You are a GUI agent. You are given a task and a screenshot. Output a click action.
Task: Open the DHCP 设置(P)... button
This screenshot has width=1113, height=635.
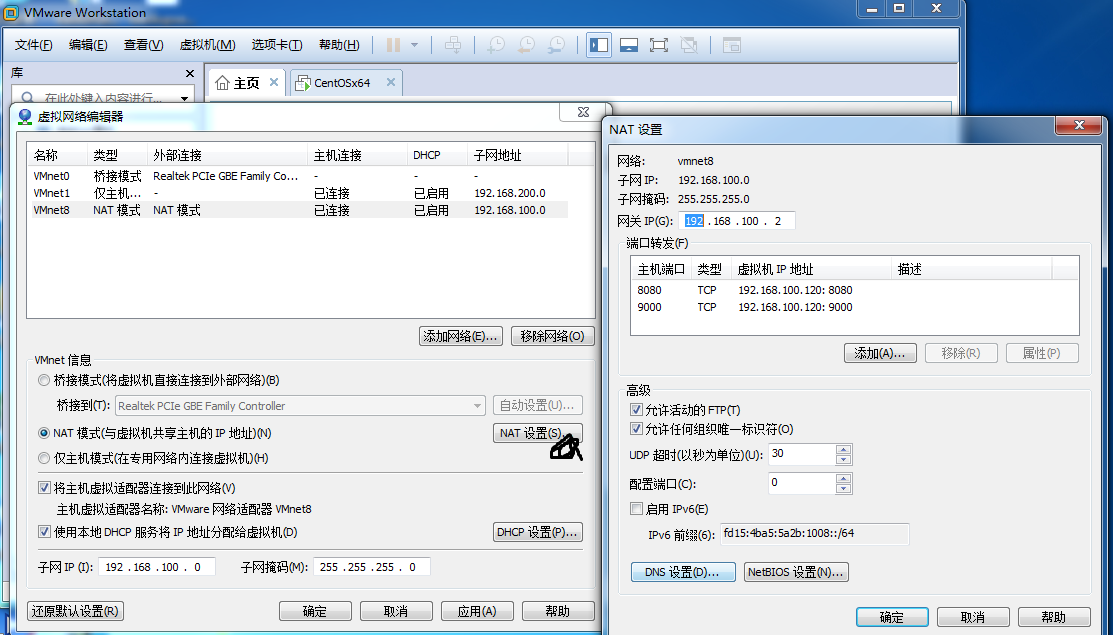coord(537,532)
